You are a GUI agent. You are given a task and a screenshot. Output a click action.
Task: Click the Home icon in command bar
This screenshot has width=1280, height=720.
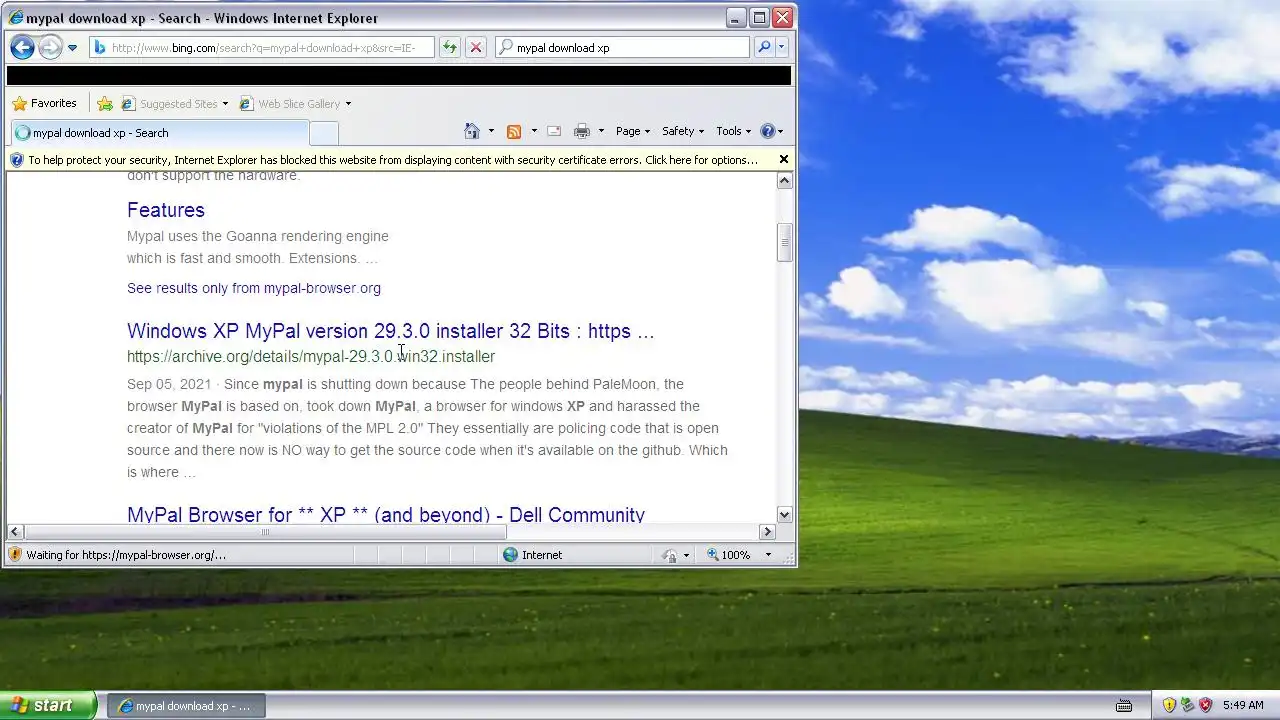[x=472, y=131]
